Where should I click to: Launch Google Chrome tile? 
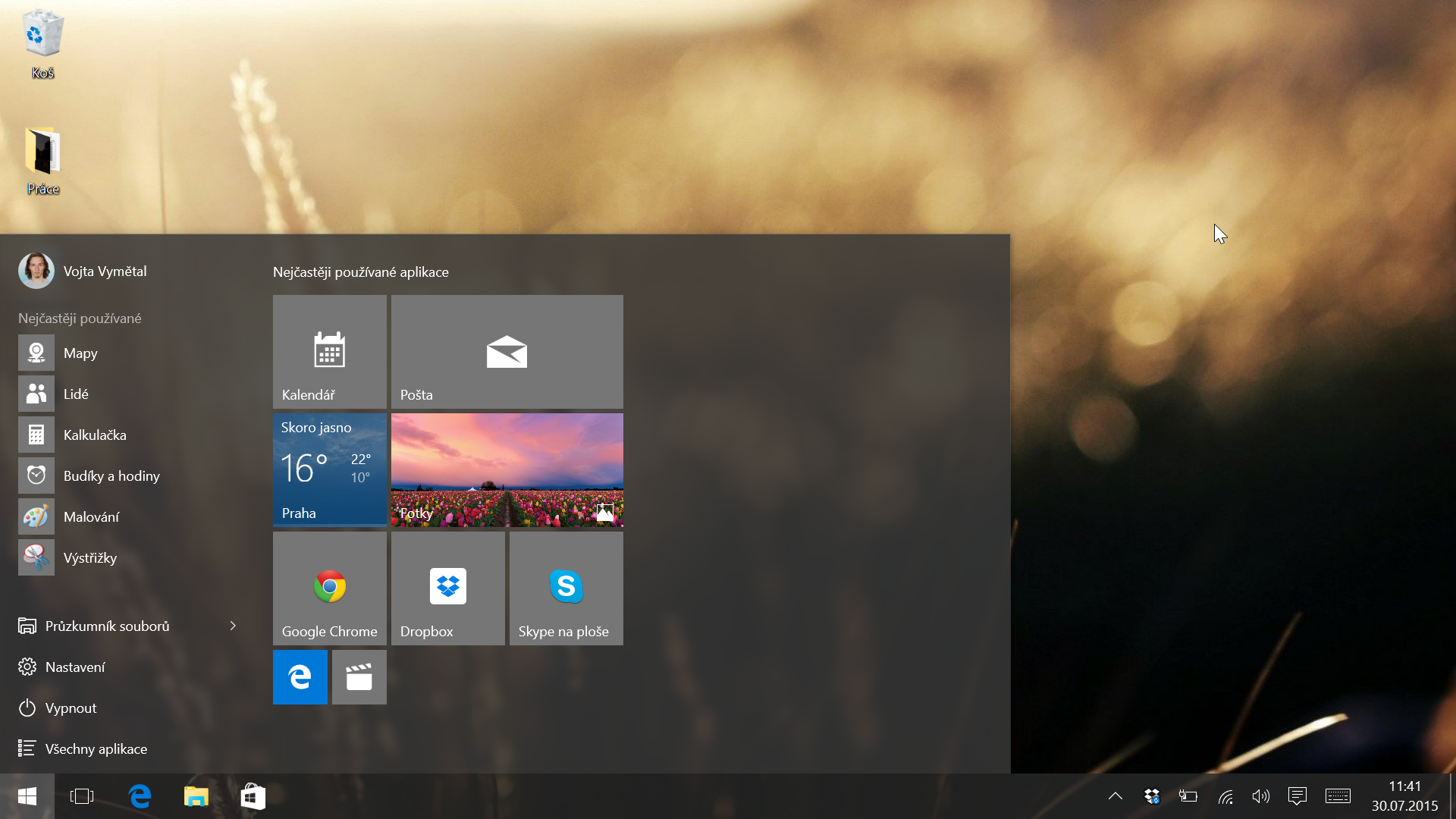329,588
